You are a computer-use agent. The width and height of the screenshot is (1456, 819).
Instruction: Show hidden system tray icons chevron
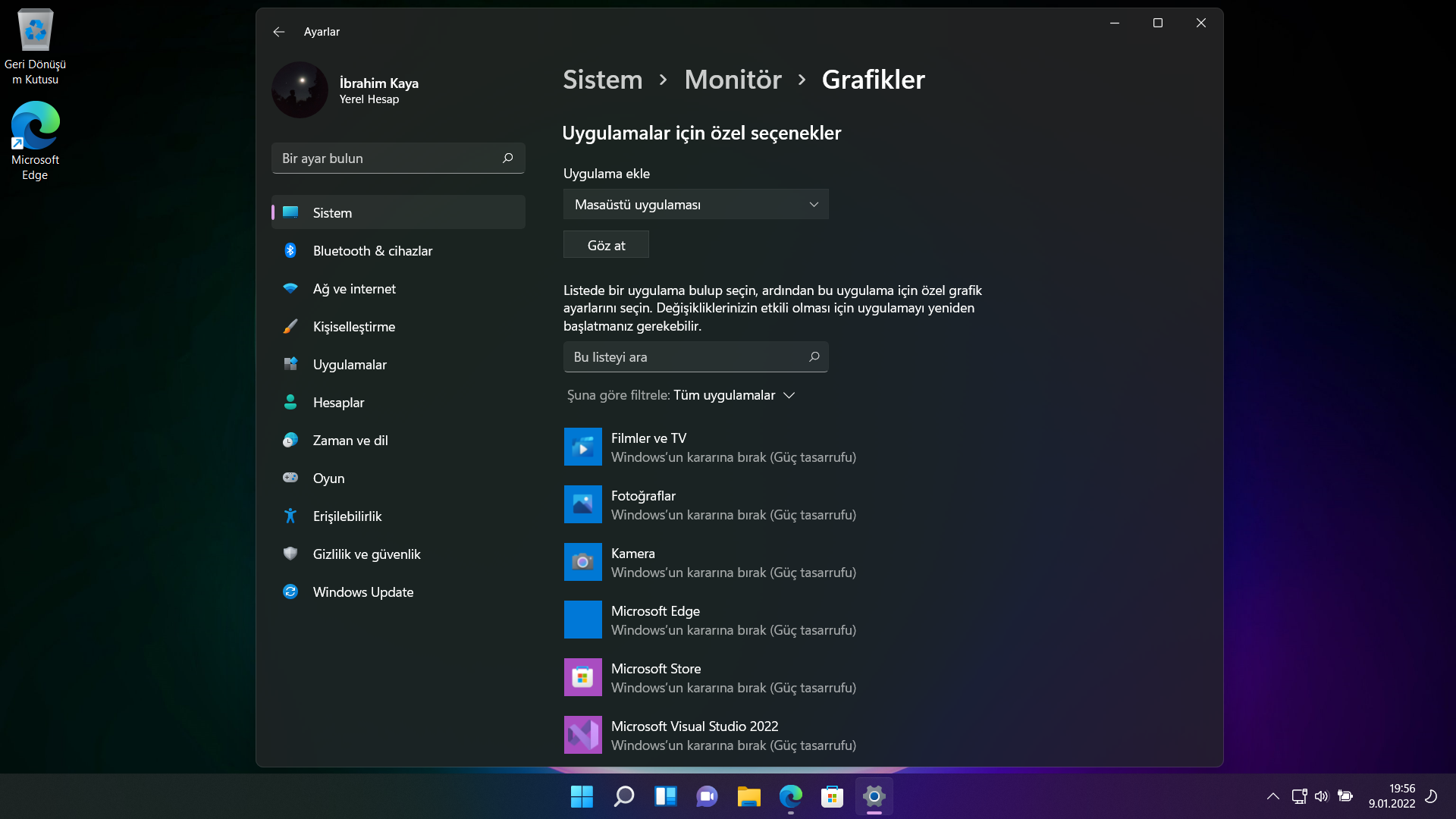point(1272,796)
